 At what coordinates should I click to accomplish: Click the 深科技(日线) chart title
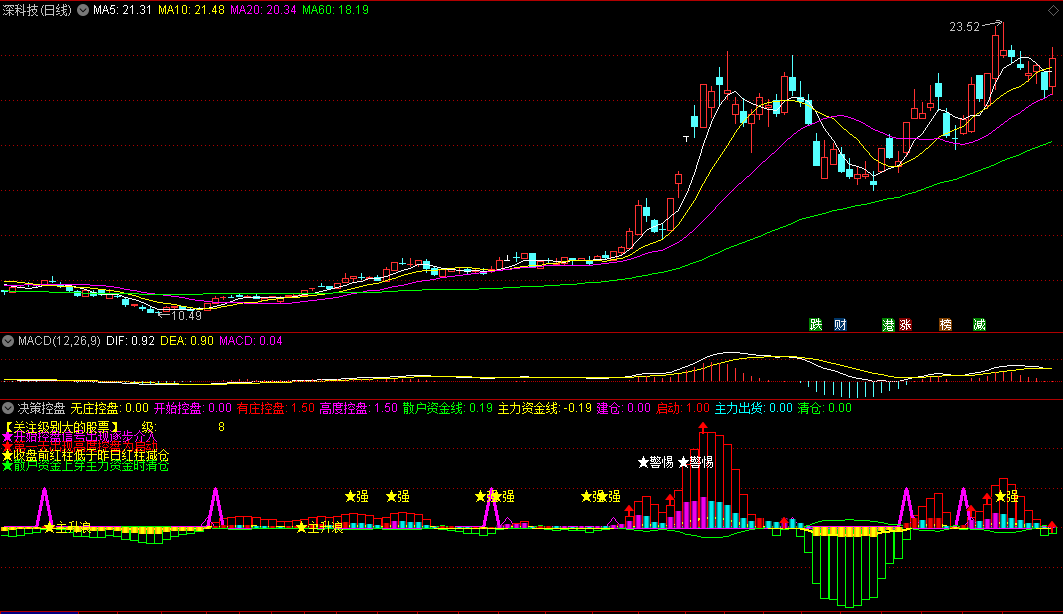pos(37,10)
